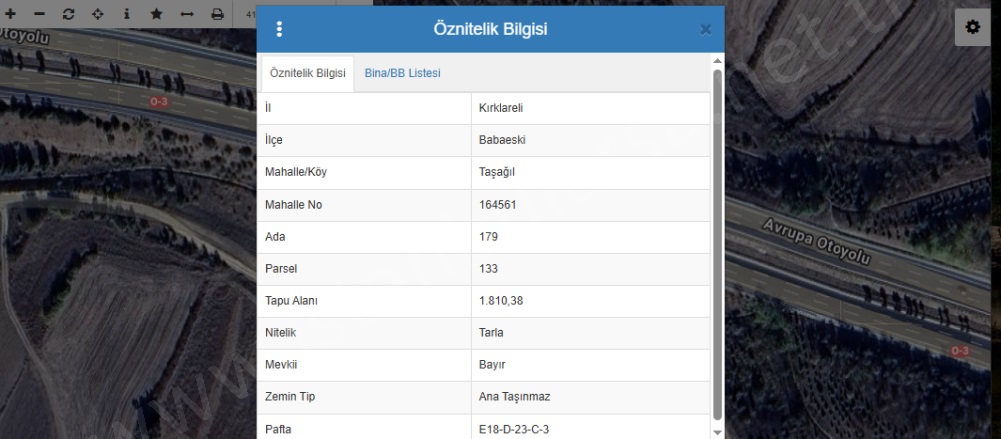Refresh the map with the reload icon
Image resolution: width=1001 pixels, height=439 pixels.
point(68,14)
